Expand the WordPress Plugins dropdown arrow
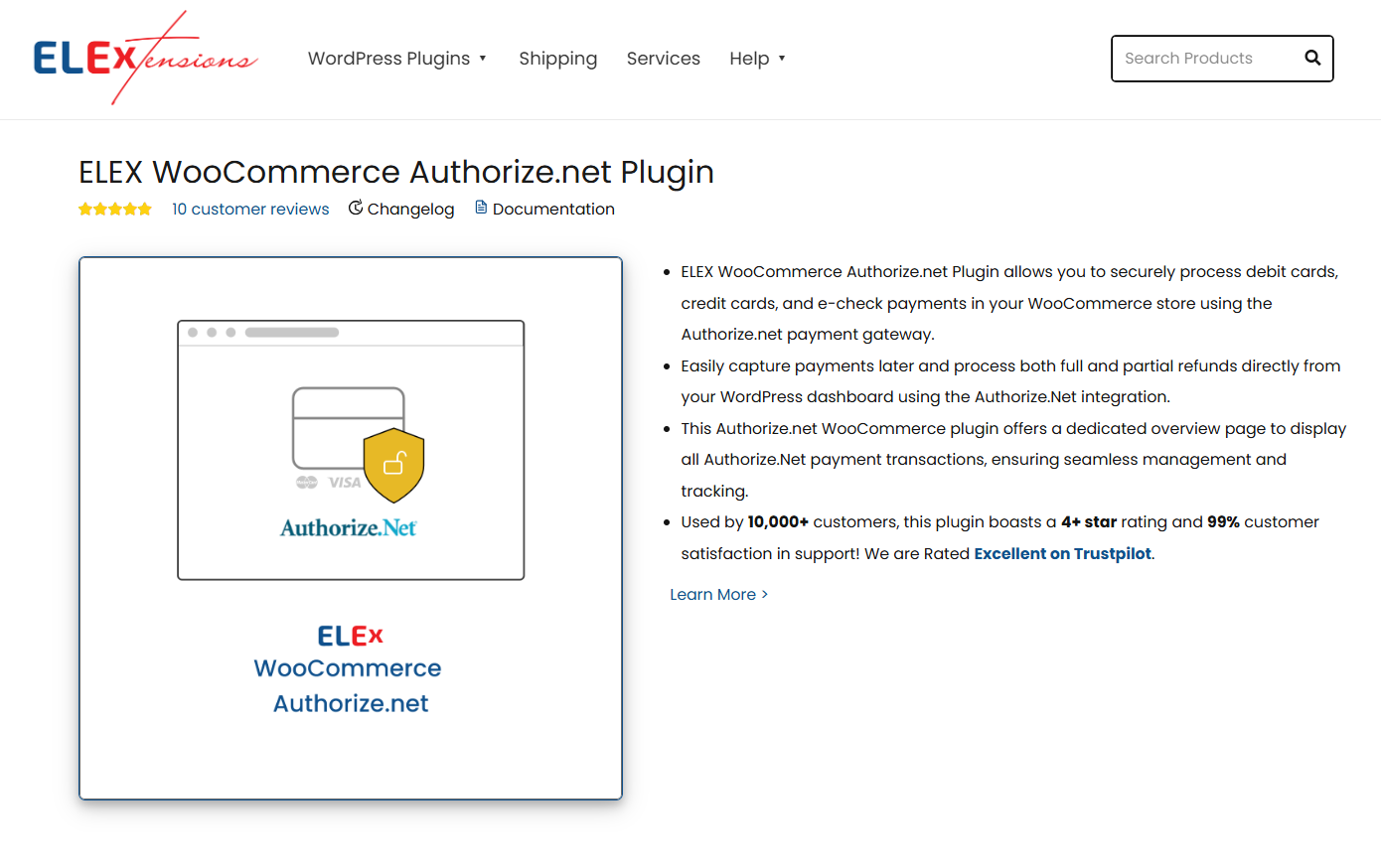 pyautogui.click(x=483, y=59)
